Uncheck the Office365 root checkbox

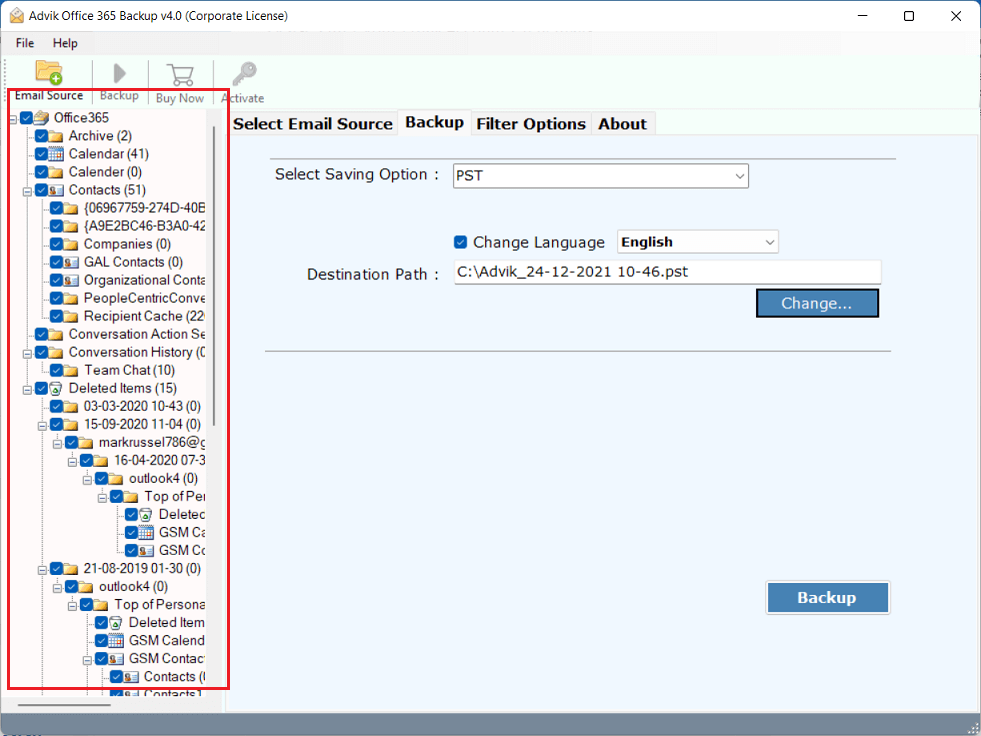26,118
